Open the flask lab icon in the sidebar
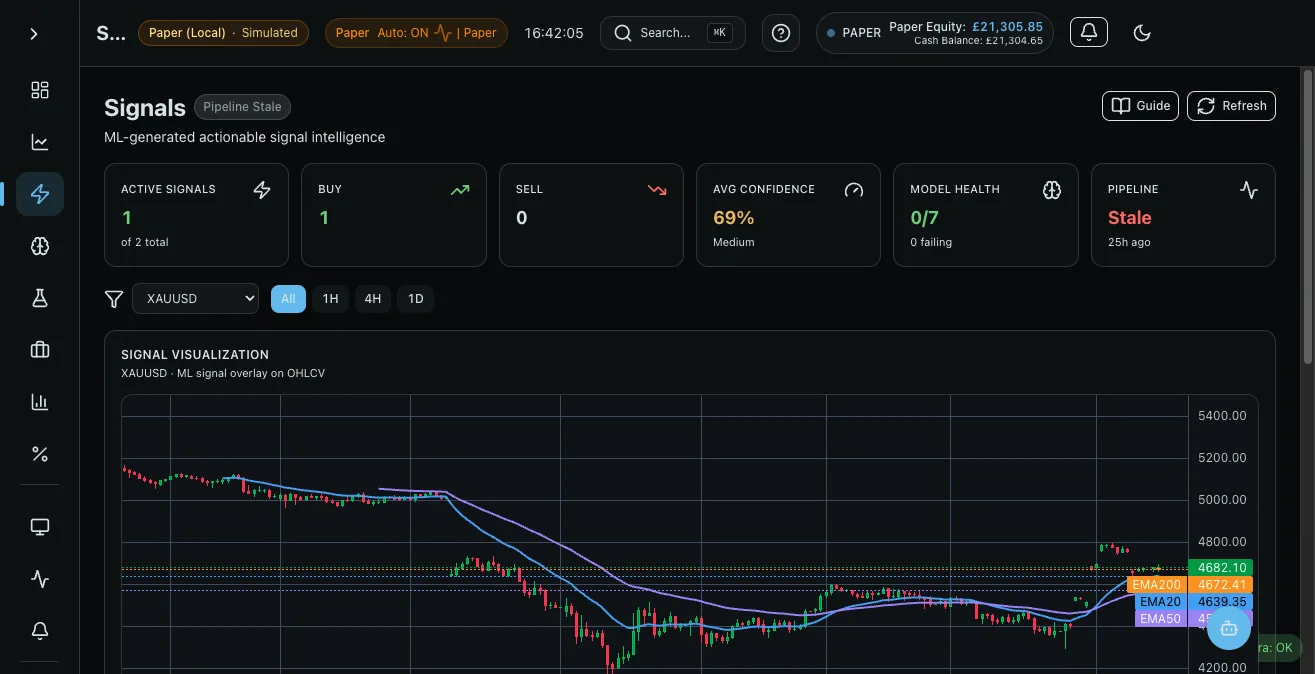The width and height of the screenshot is (1315, 674). [40, 298]
